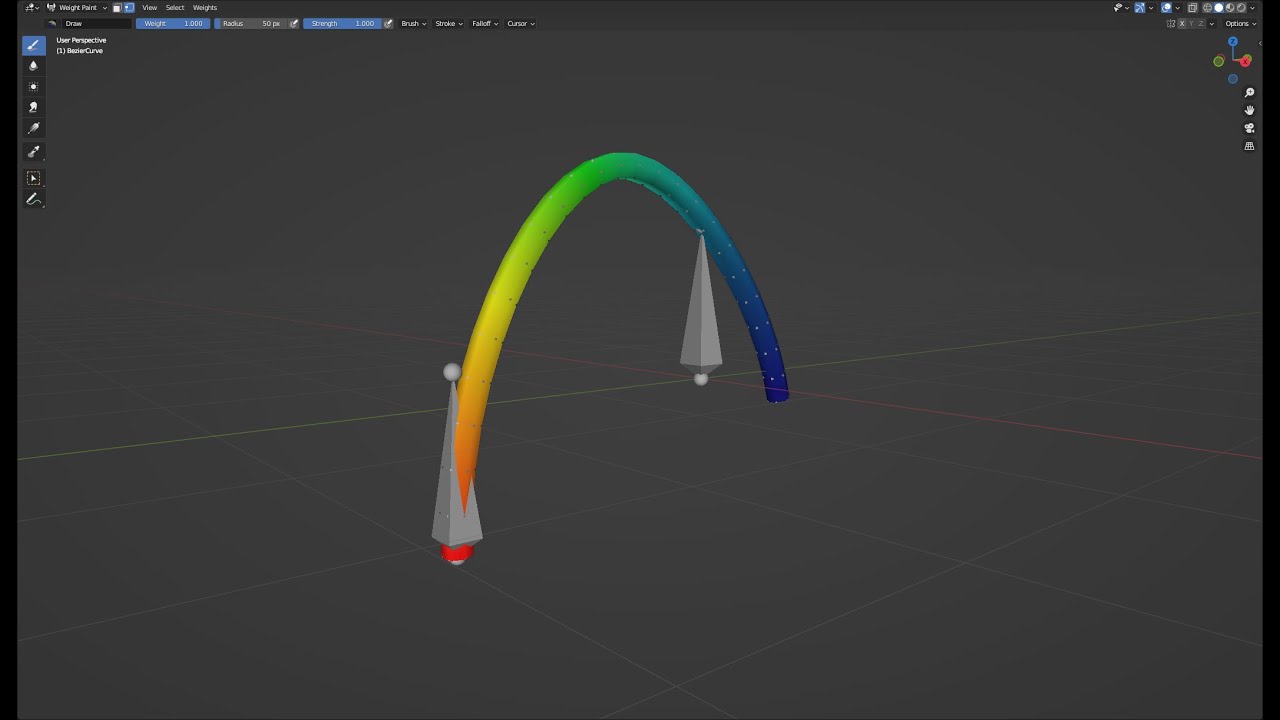This screenshot has height=720, width=1280.
Task: Switch perspective/orthographic grid icon
Action: coord(1249,146)
